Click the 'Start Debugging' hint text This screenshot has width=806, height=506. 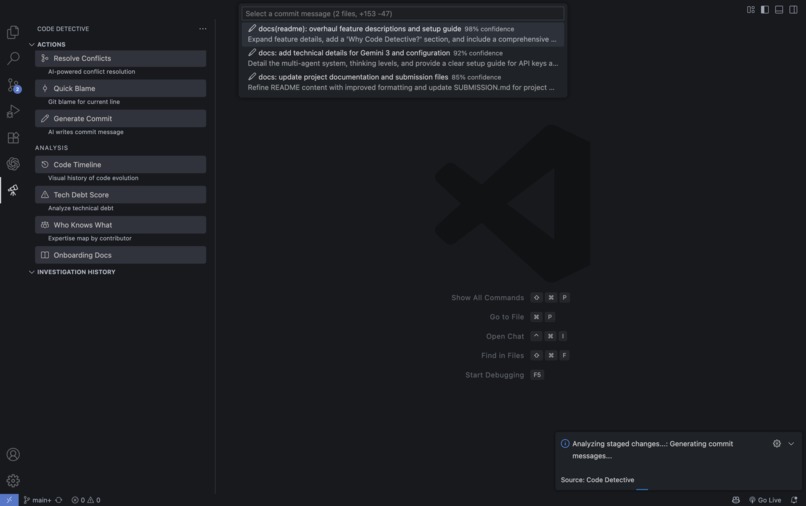click(x=494, y=375)
